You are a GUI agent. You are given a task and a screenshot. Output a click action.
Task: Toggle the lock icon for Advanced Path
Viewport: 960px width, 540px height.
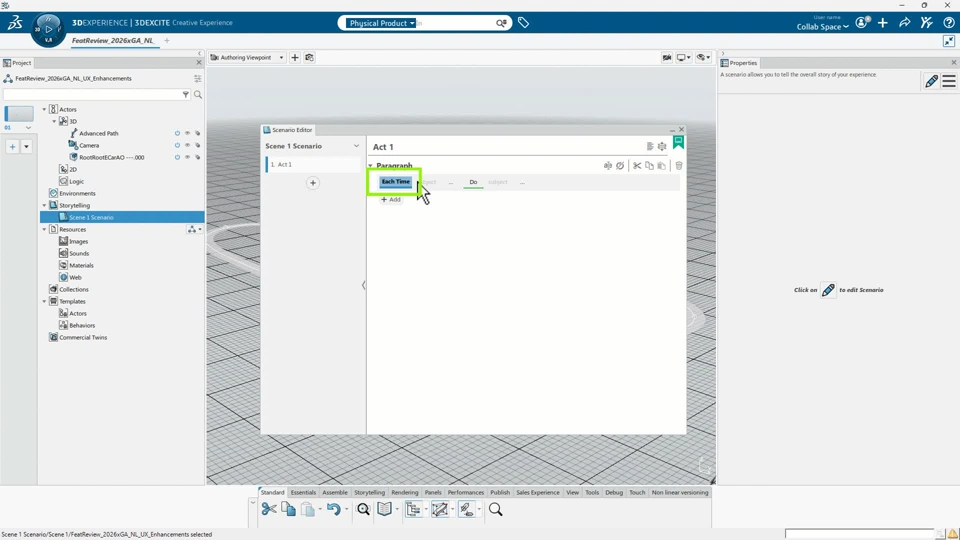pos(198,133)
